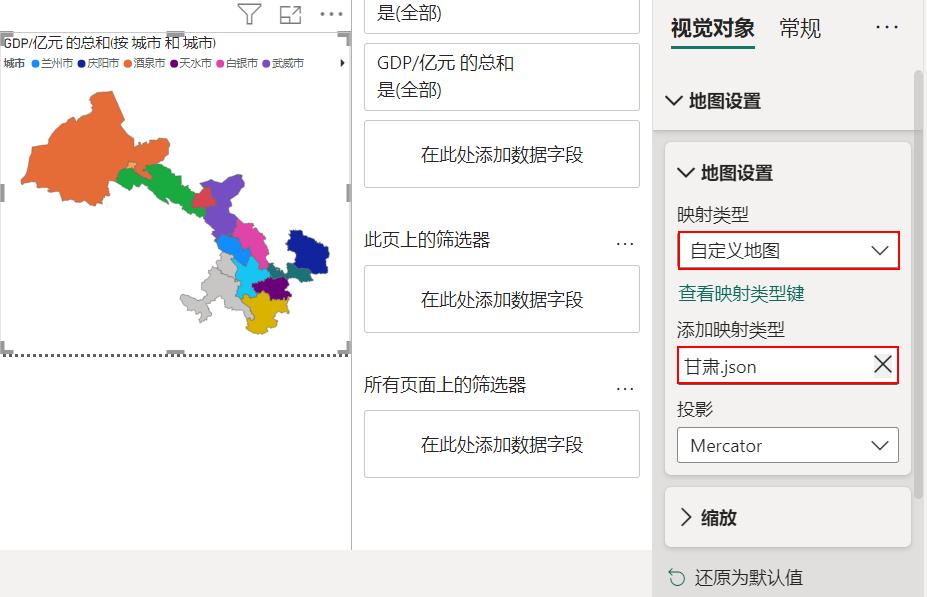Click the reset arrow icon beside 还原为默认值

[676, 578]
